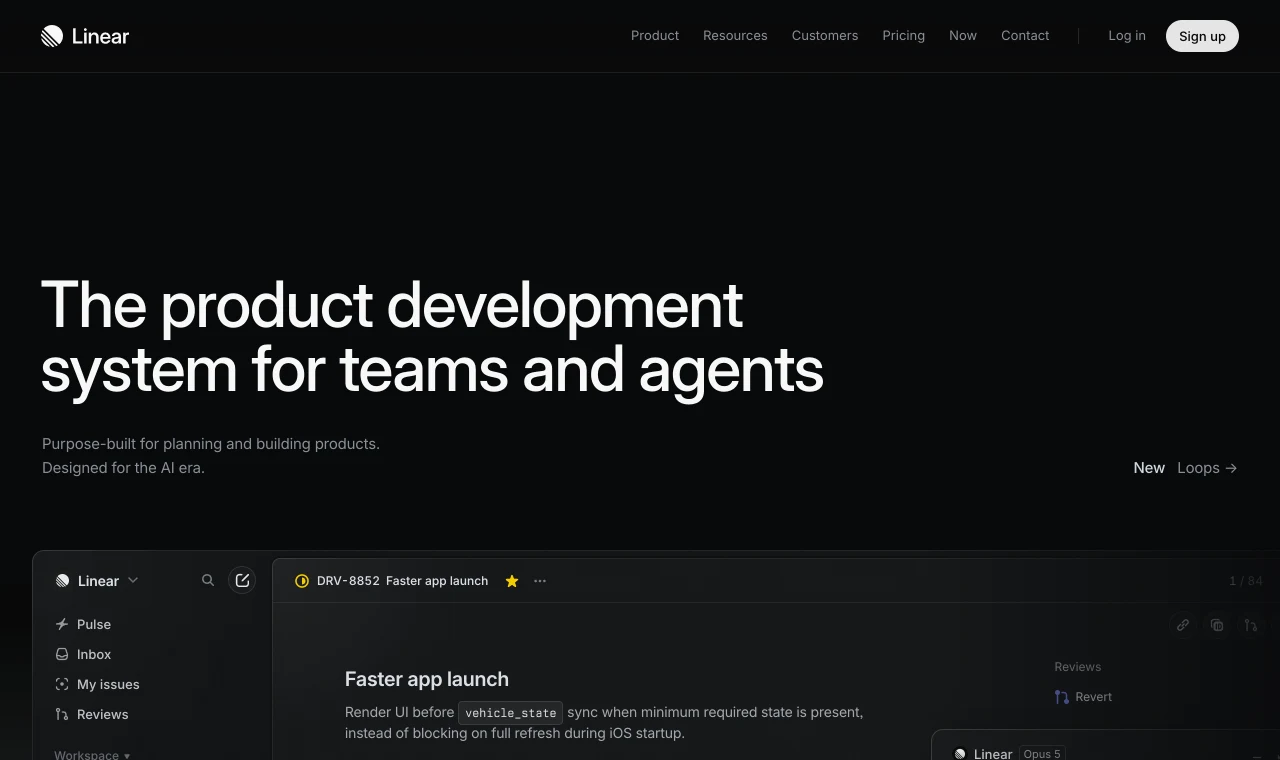Open the search icon in app sidebar
Image resolution: width=1280 pixels, height=760 pixels.
pos(208,580)
